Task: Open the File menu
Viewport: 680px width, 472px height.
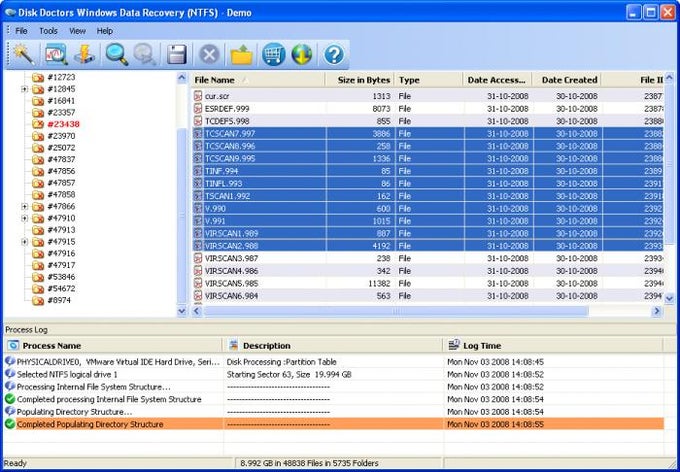Action: point(21,31)
